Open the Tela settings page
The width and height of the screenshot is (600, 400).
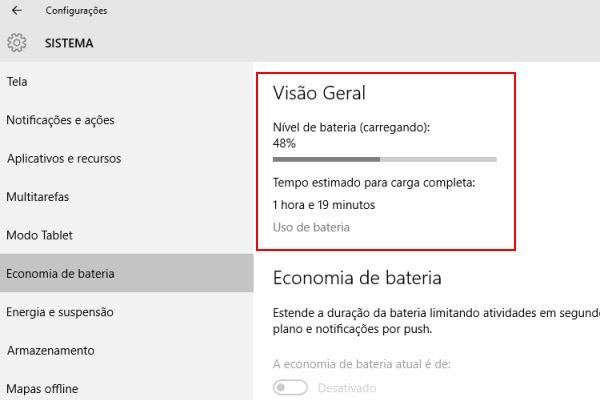(17, 81)
